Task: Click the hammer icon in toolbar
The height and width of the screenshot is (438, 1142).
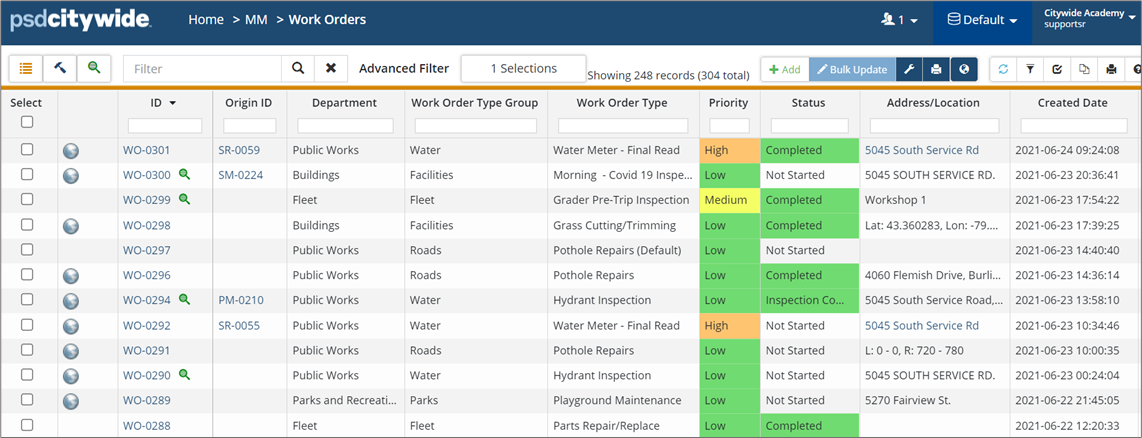Action: [59, 68]
